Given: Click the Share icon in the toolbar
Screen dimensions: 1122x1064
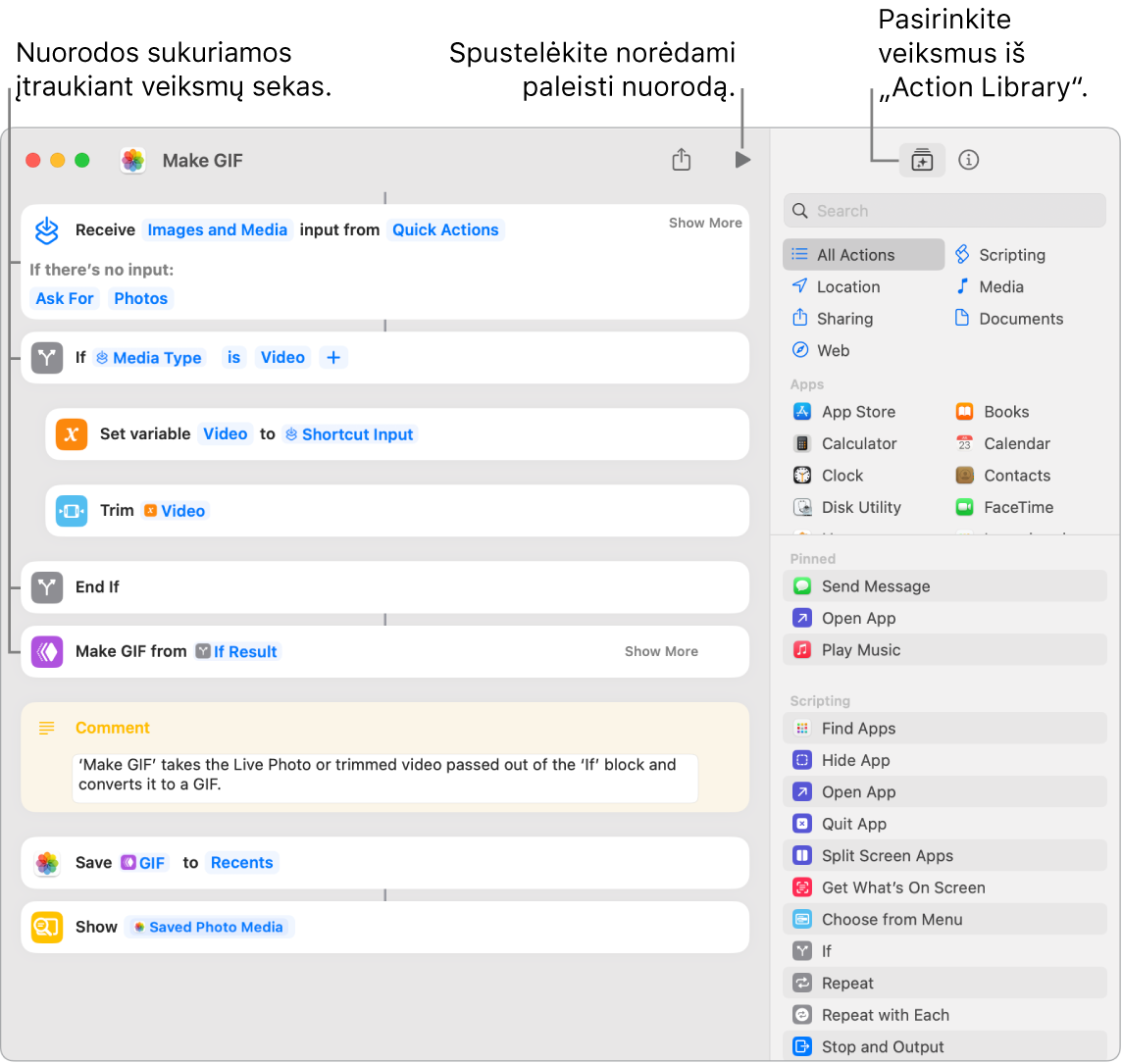Looking at the screenshot, I should [682, 160].
